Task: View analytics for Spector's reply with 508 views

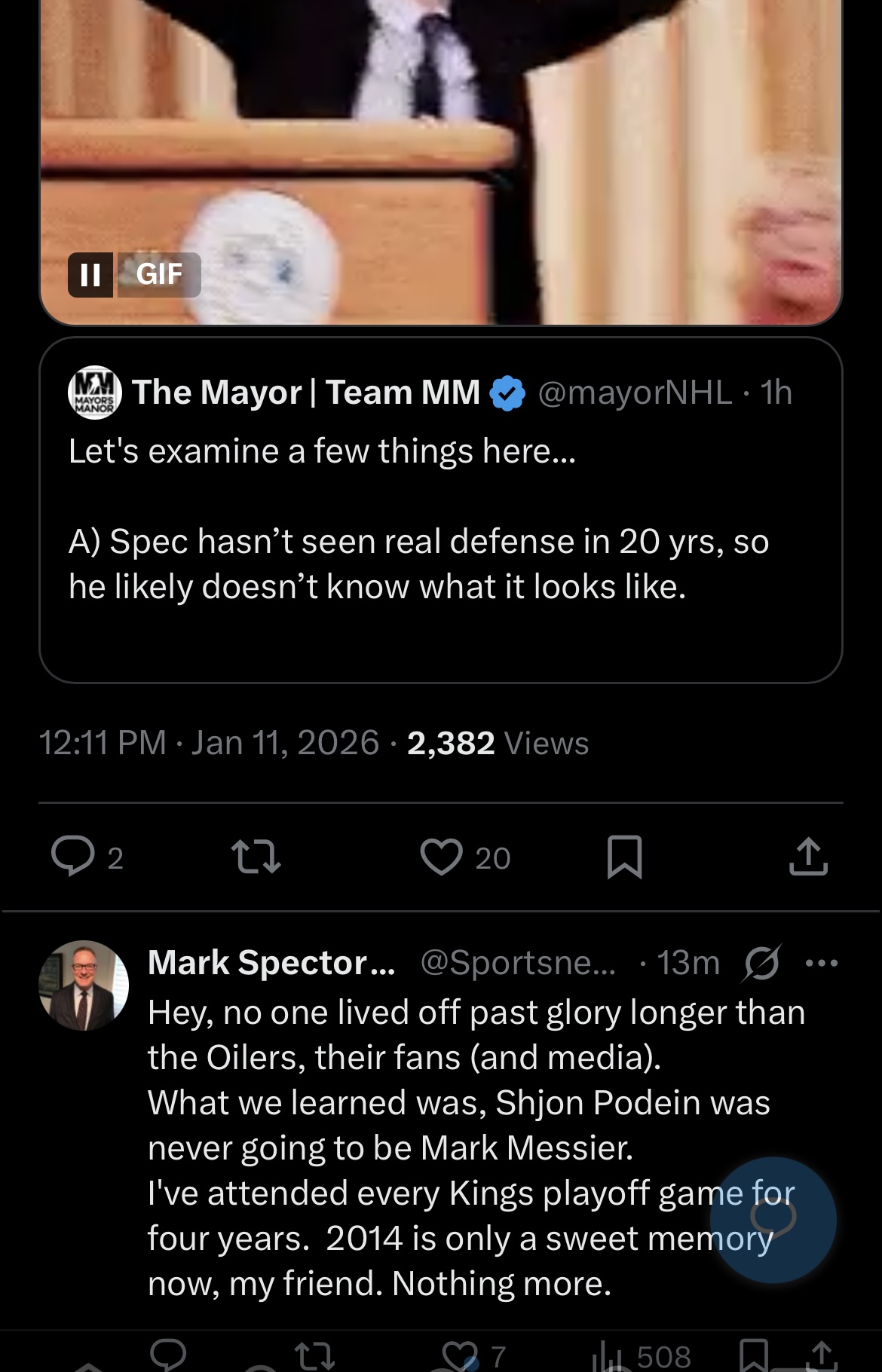Action: 642,1357
